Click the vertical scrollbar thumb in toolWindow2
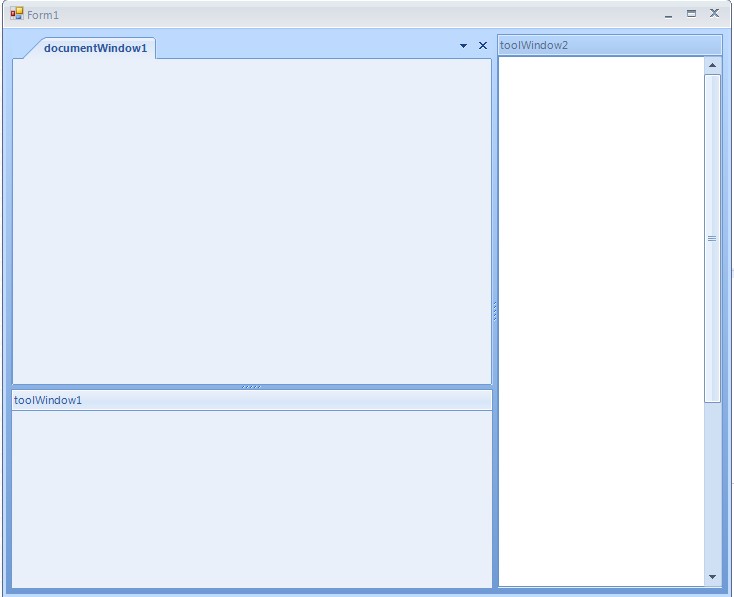Screen dimensions: 734x597 (712, 238)
